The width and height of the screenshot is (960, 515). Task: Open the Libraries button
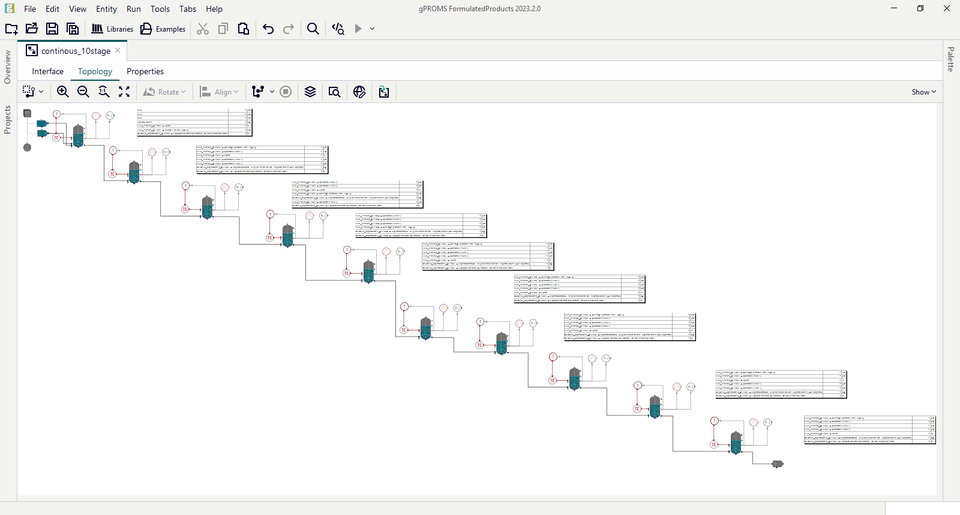[x=112, y=29]
